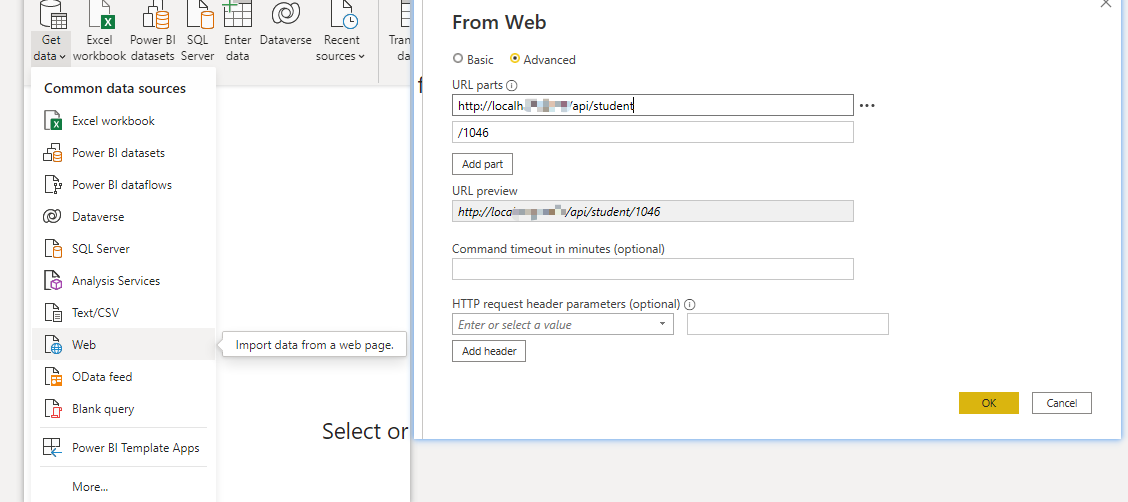Click the HTTP header parameters info icon

[x=689, y=304]
